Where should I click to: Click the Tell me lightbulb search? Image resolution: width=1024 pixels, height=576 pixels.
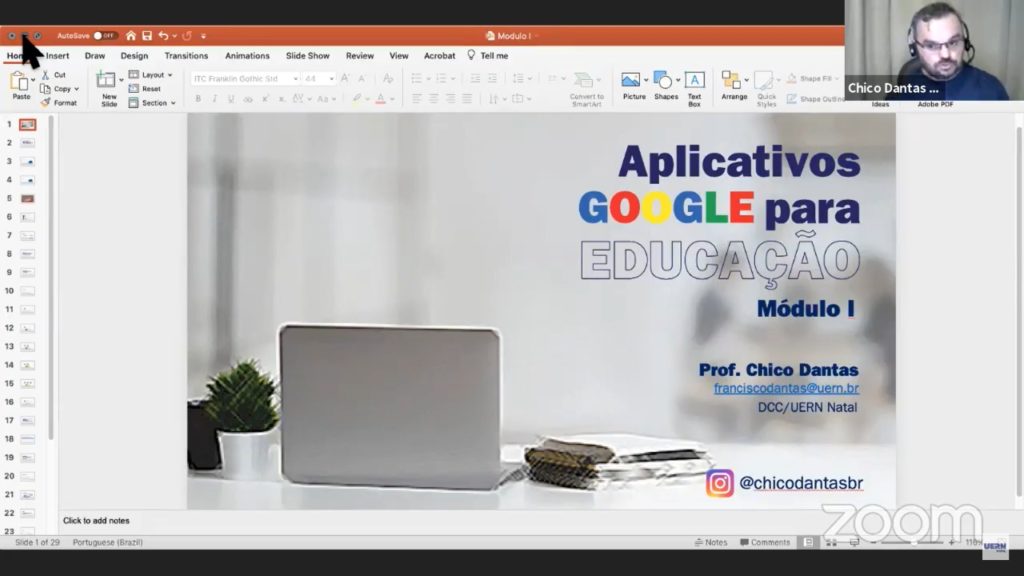click(x=487, y=56)
